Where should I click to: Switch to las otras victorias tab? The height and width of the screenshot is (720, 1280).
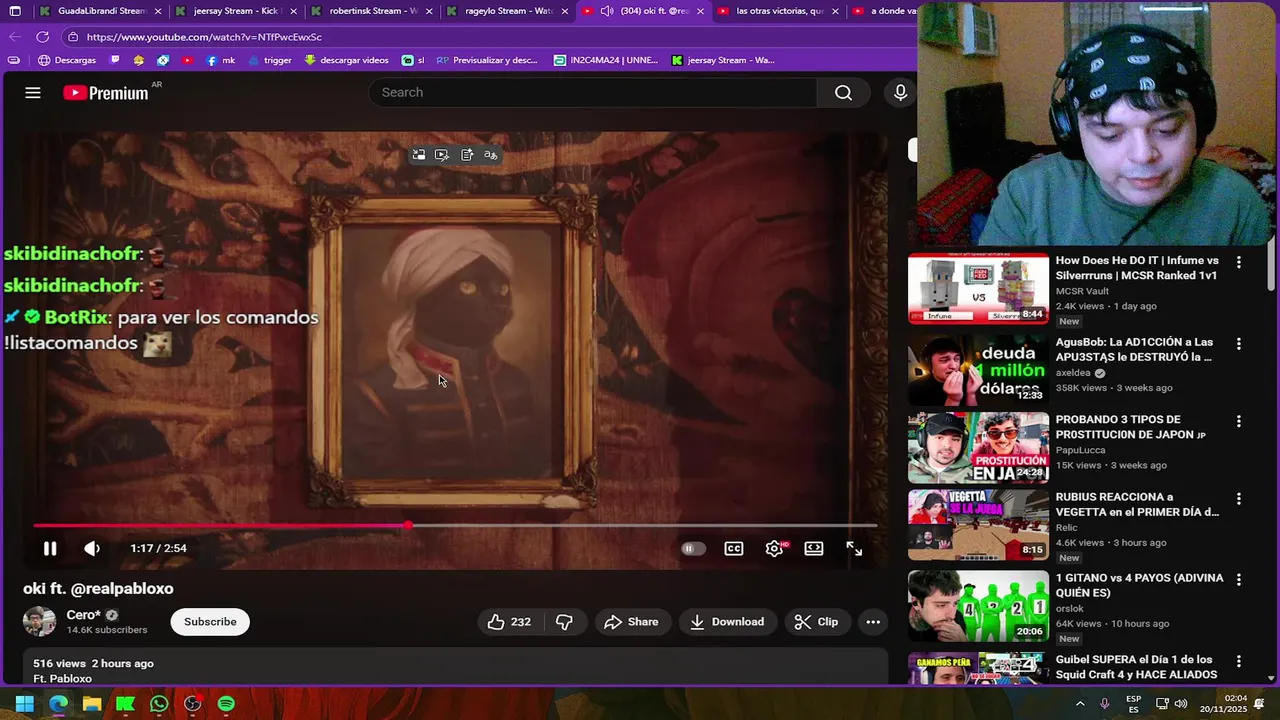[780, 11]
